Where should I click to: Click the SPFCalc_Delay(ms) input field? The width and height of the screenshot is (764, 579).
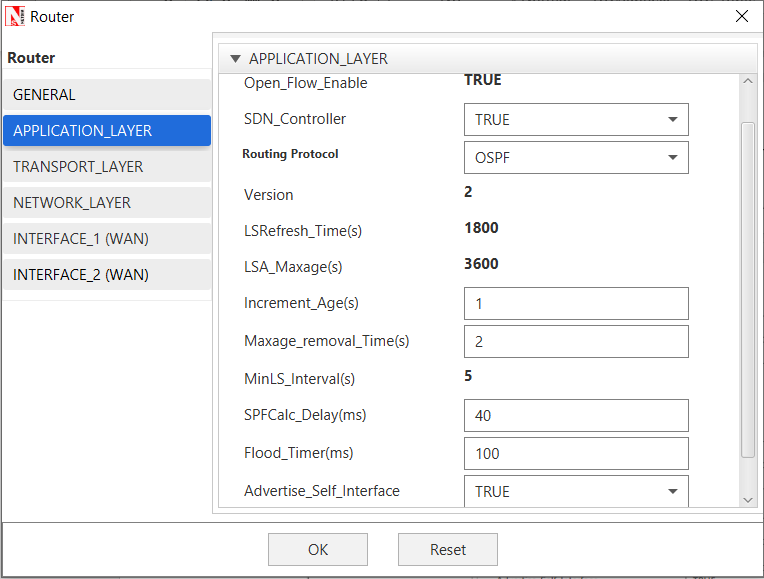[576, 416]
